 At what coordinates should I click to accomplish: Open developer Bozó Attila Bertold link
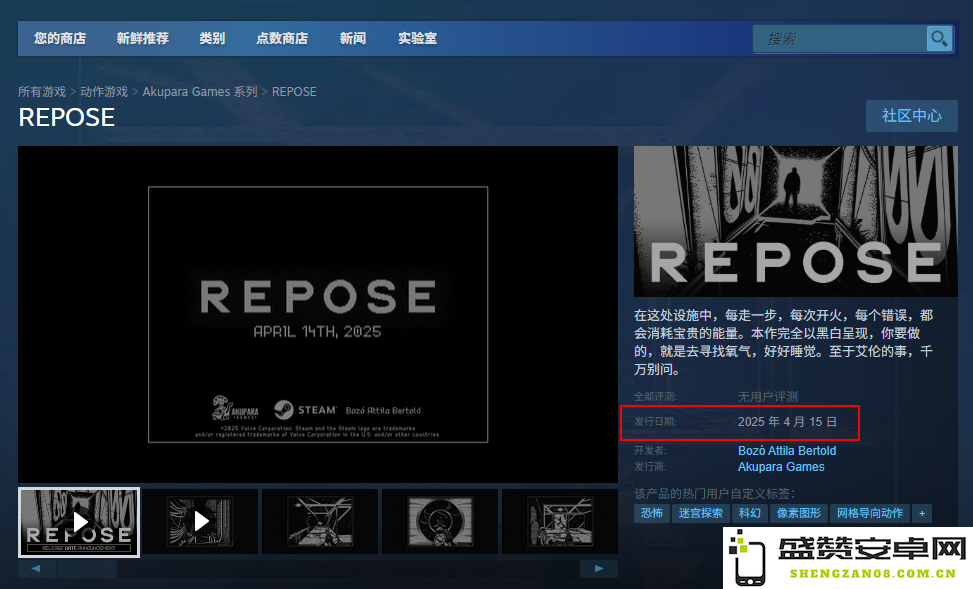787,451
